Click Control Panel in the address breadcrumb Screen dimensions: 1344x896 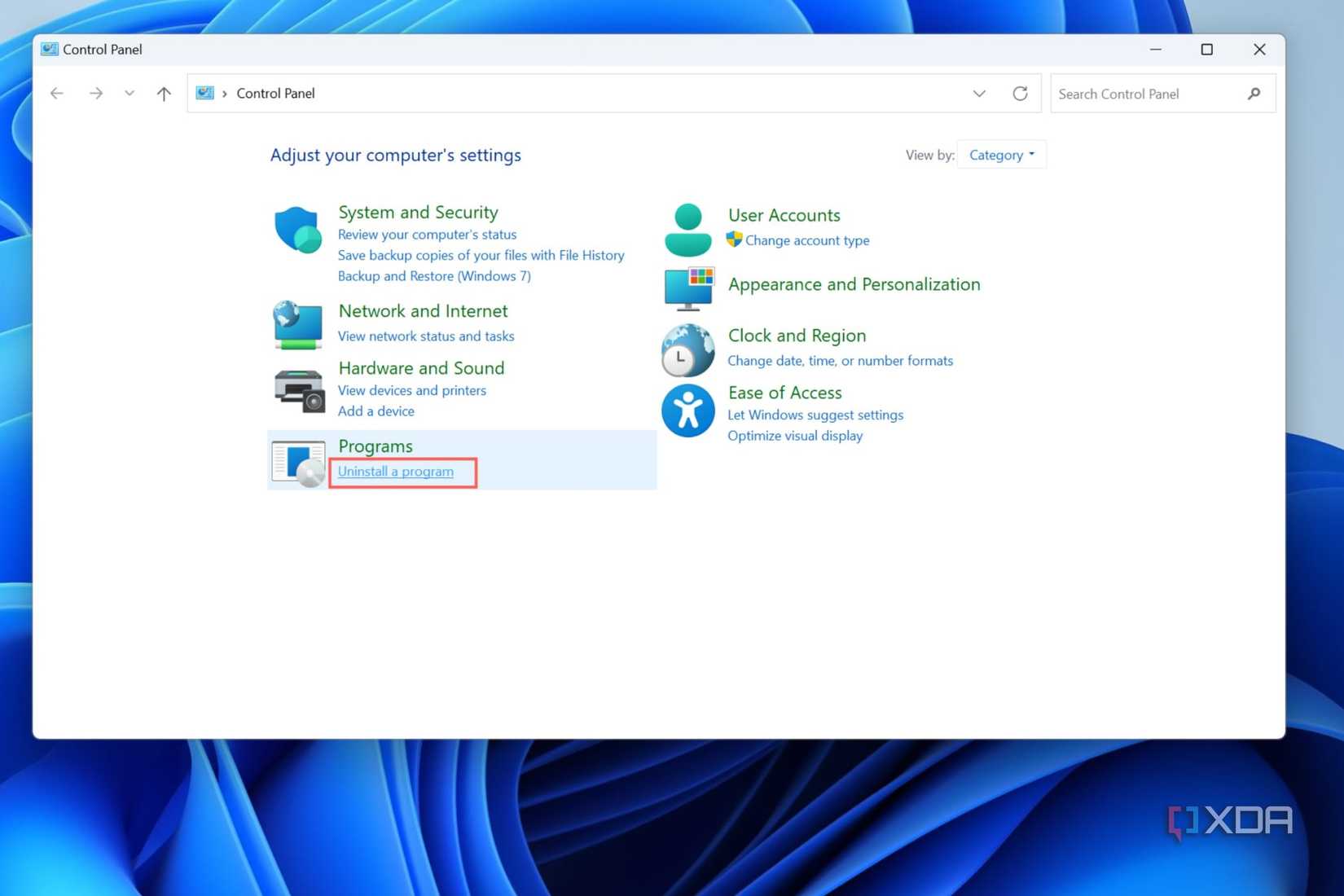pos(275,94)
